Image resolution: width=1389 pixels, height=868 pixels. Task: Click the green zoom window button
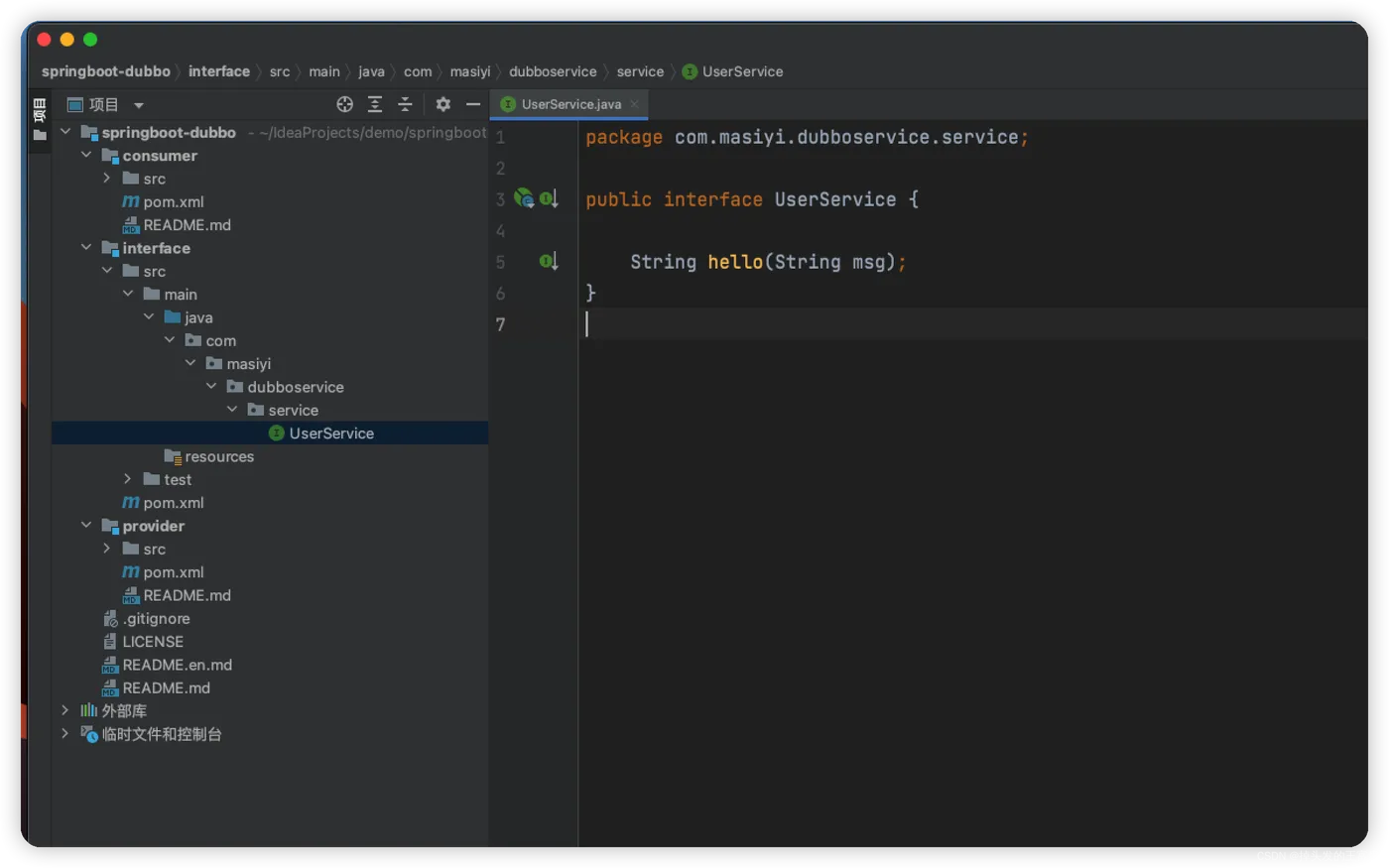tap(90, 40)
